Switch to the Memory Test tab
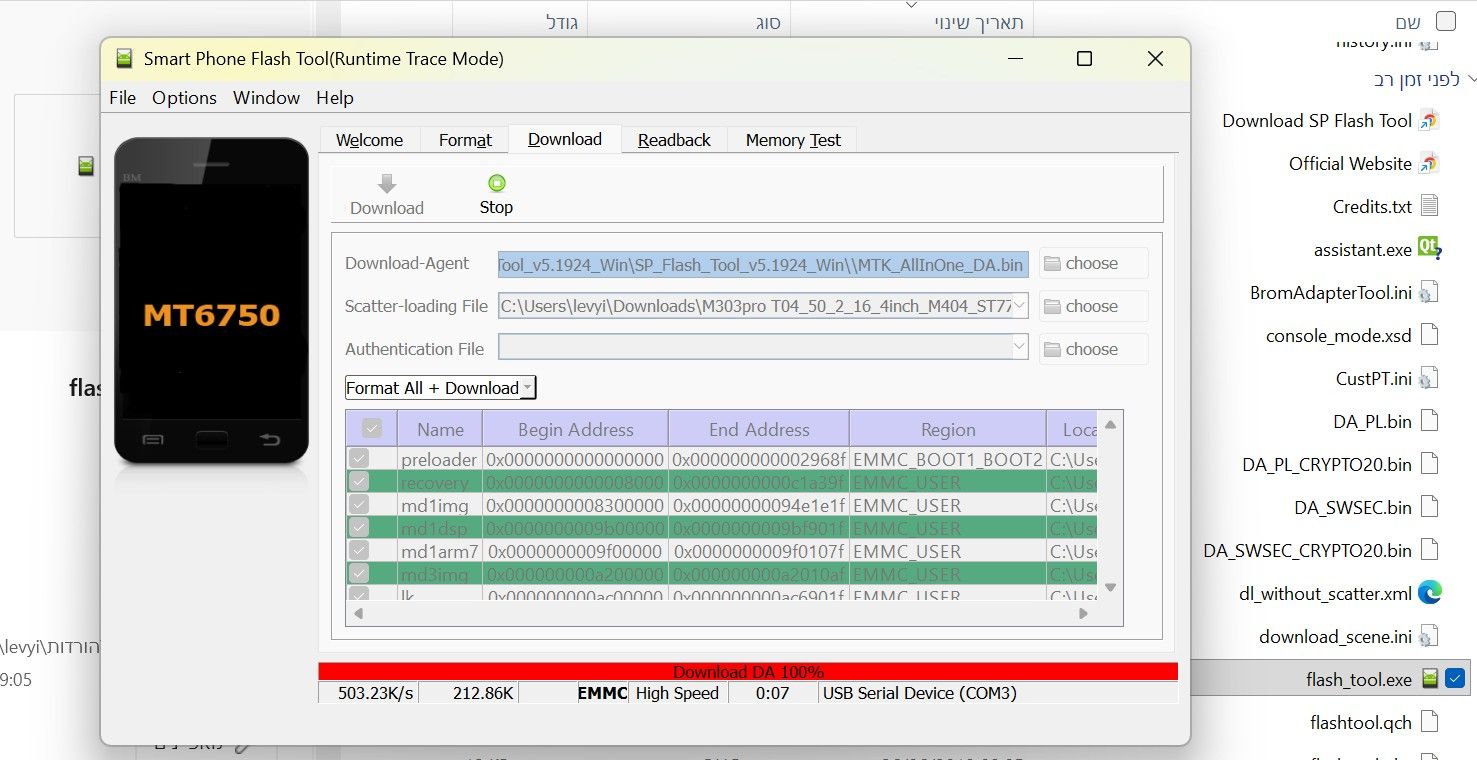 [793, 140]
